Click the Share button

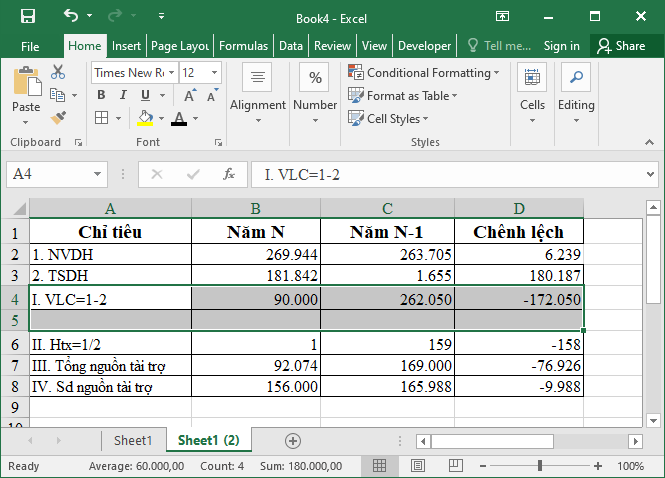click(x=621, y=45)
